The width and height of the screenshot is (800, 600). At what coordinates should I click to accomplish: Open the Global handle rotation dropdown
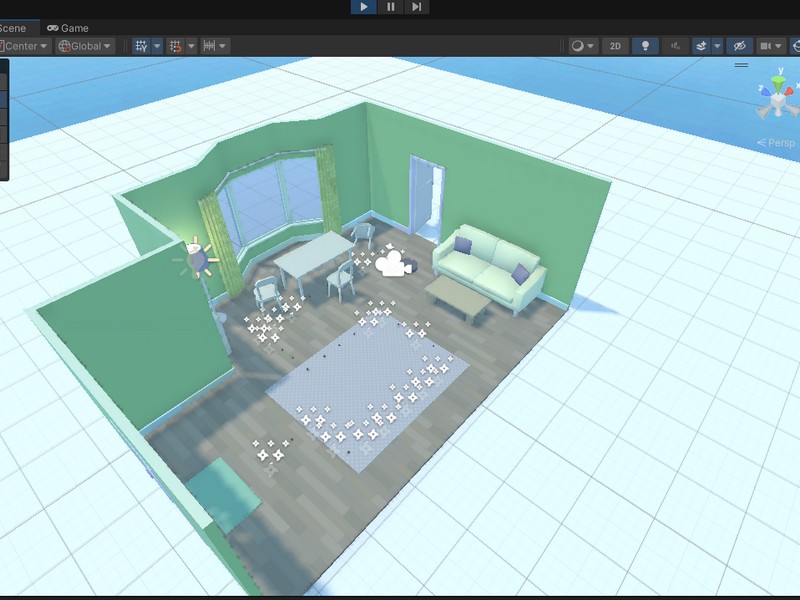[86, 46]
